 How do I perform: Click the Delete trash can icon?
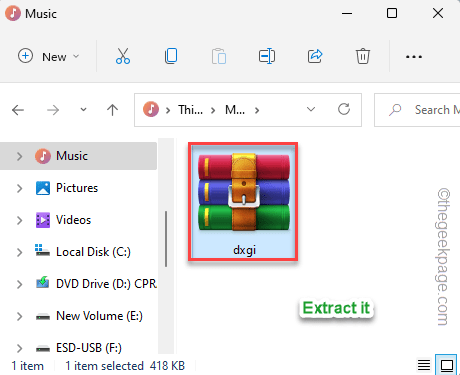(363, 56)
